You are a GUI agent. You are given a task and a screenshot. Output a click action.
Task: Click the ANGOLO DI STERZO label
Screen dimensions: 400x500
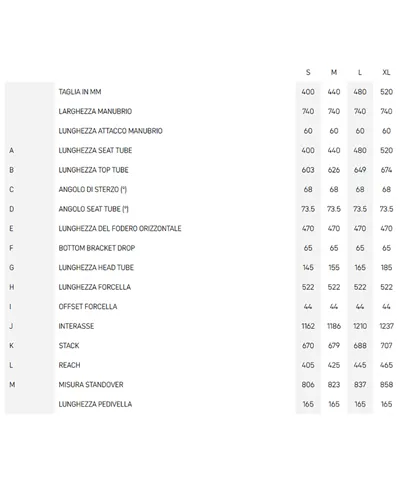[x=93, y=189]
